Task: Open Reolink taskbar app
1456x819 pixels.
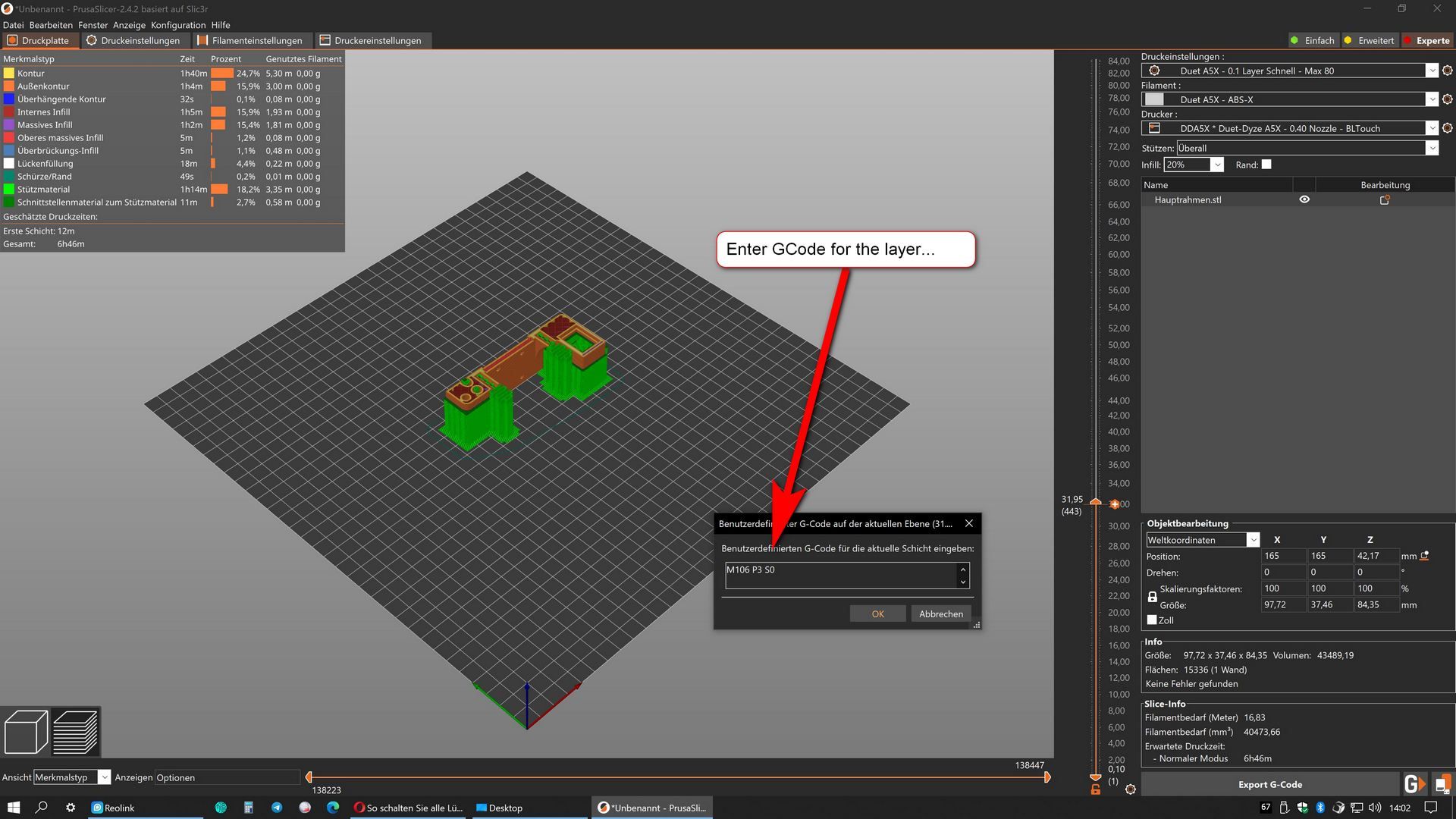Action: (x=146, y=808)
